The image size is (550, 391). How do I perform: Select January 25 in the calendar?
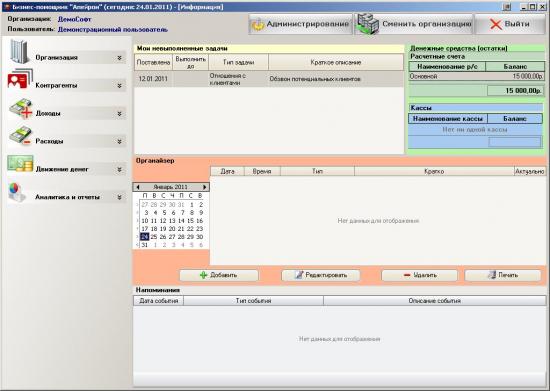point(154,237)
